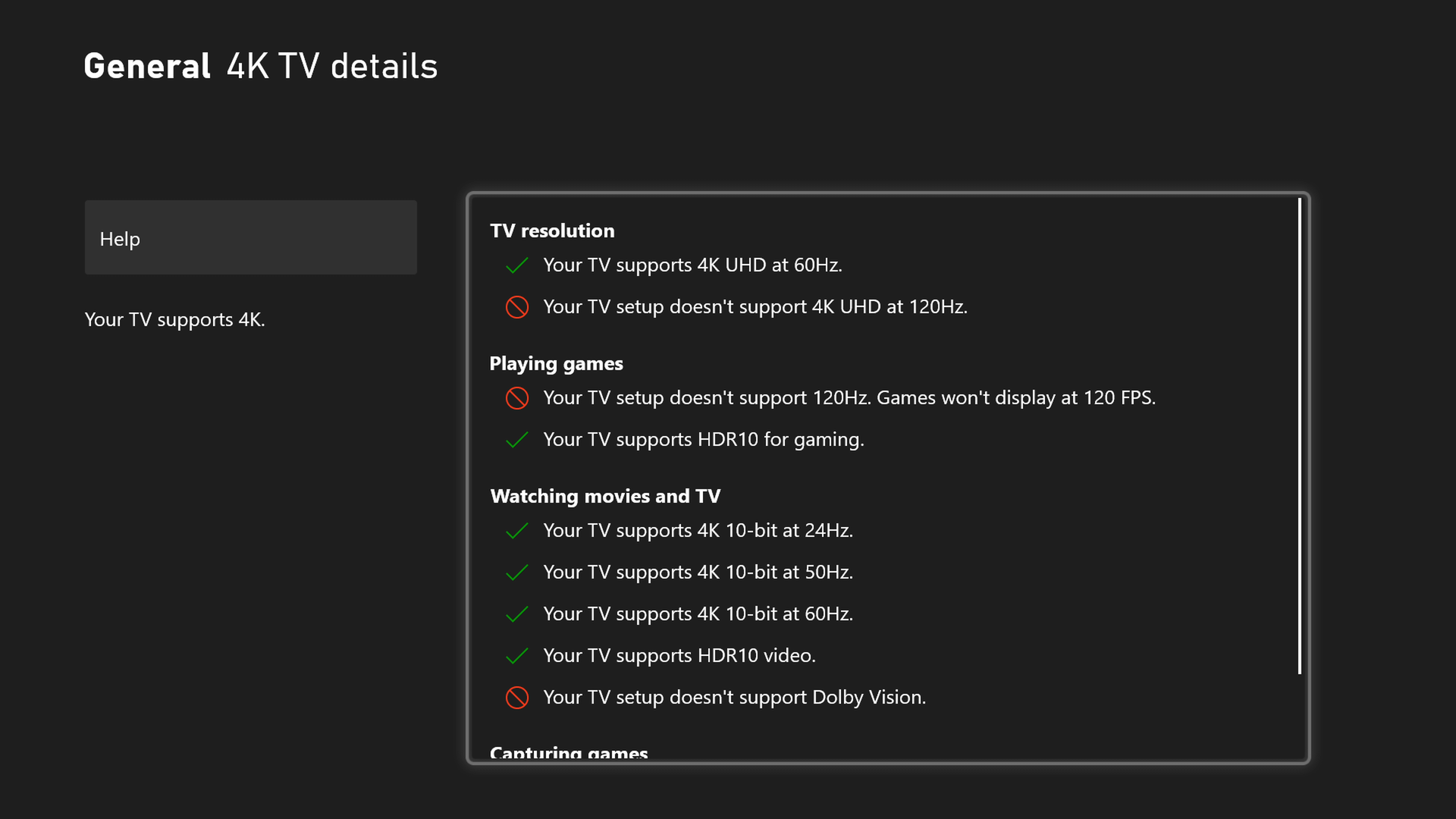This screenshot has width=1456, height=819.
Task: Click the red prohibited icon beside 4K UHD at 120Hz
Action: pos(517,307)
